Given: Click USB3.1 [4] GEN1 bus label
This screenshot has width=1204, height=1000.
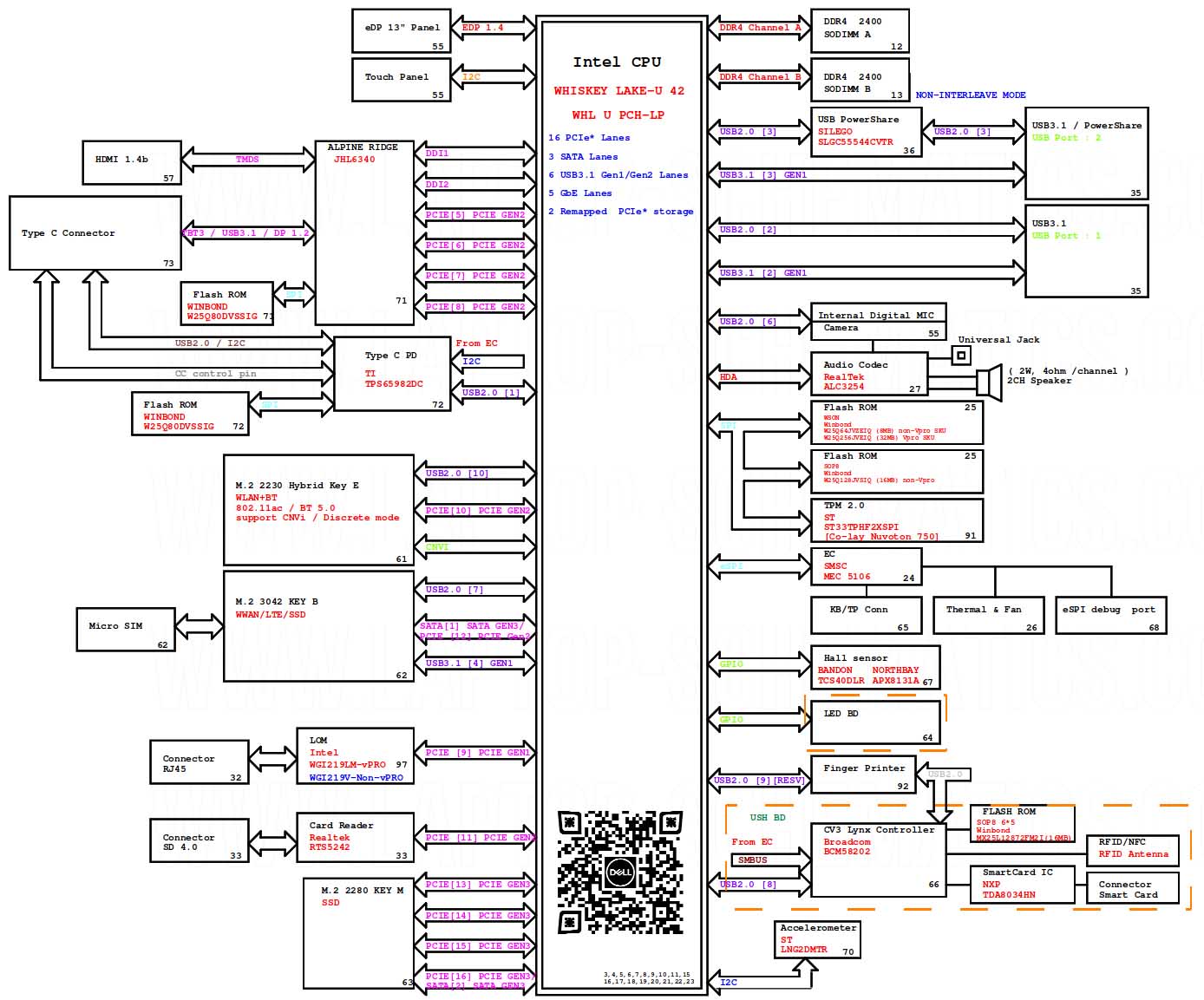Looking at the screenshot, I should (469, 663).
